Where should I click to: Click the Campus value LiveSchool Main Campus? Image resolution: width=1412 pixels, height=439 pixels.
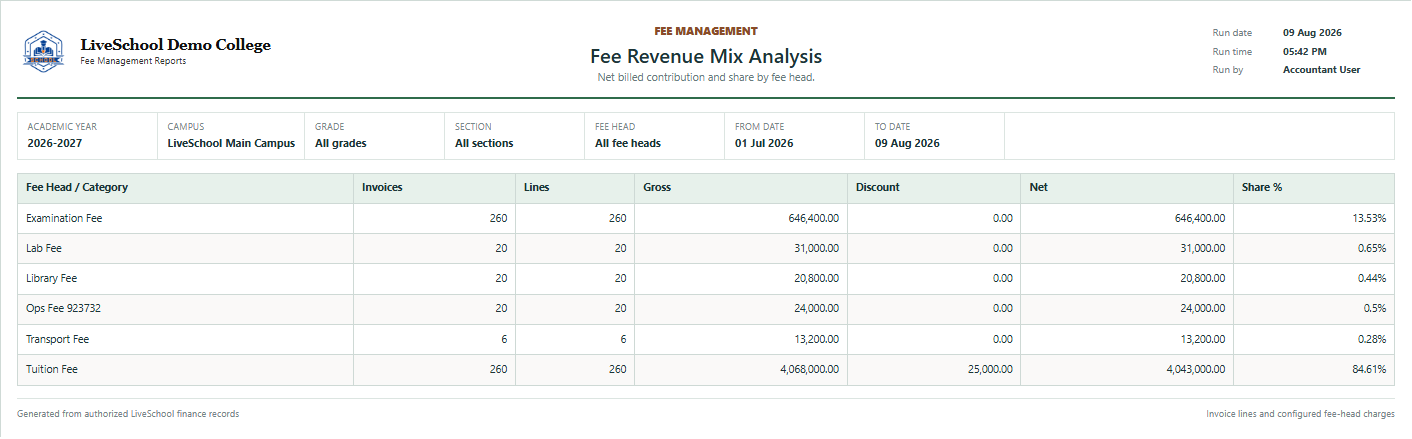coord(231,143)
